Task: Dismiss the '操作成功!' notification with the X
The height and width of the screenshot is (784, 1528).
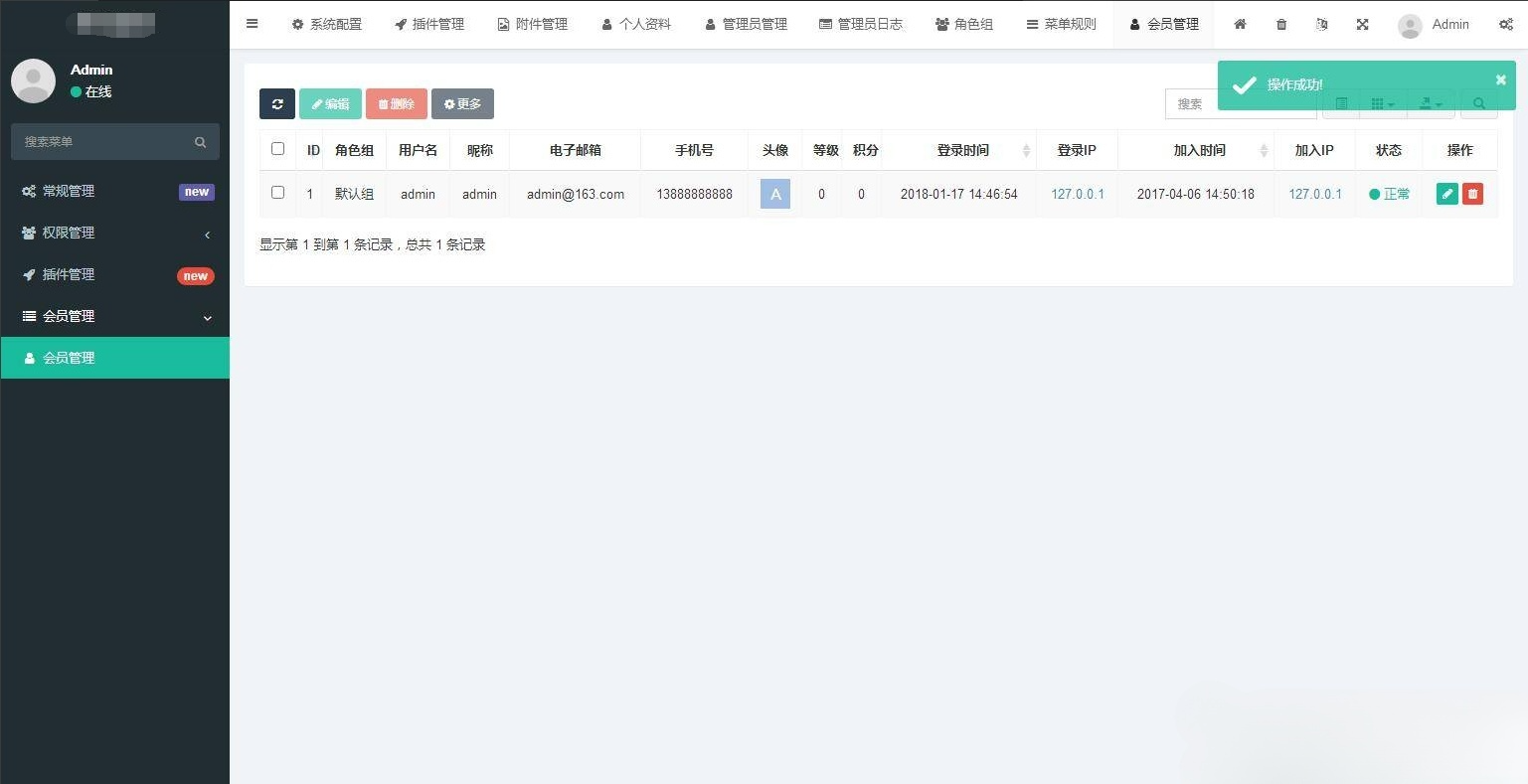Action: click(x=1501, y=79)
